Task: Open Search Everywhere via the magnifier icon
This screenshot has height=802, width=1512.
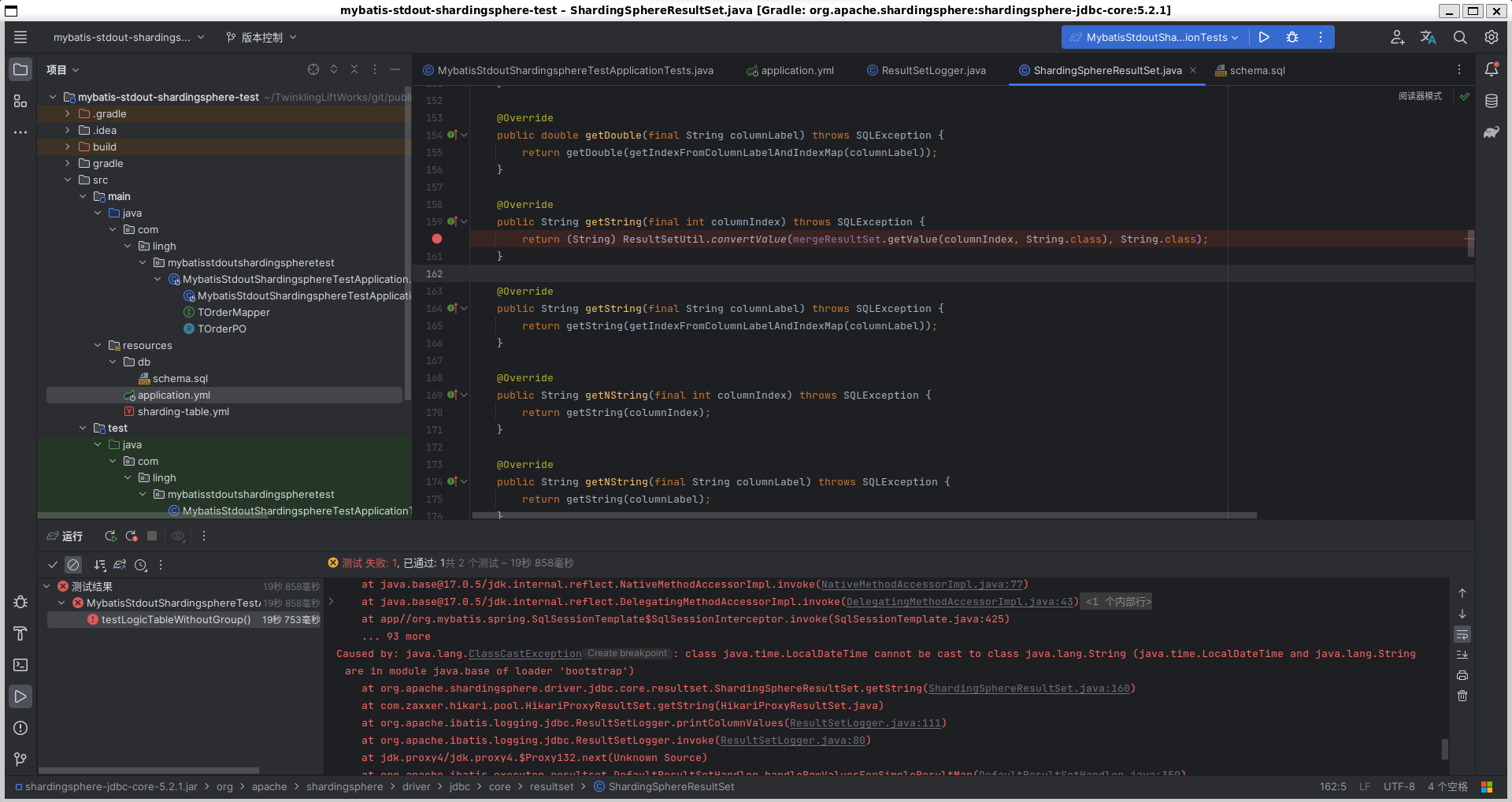Action: (1460, 37)
